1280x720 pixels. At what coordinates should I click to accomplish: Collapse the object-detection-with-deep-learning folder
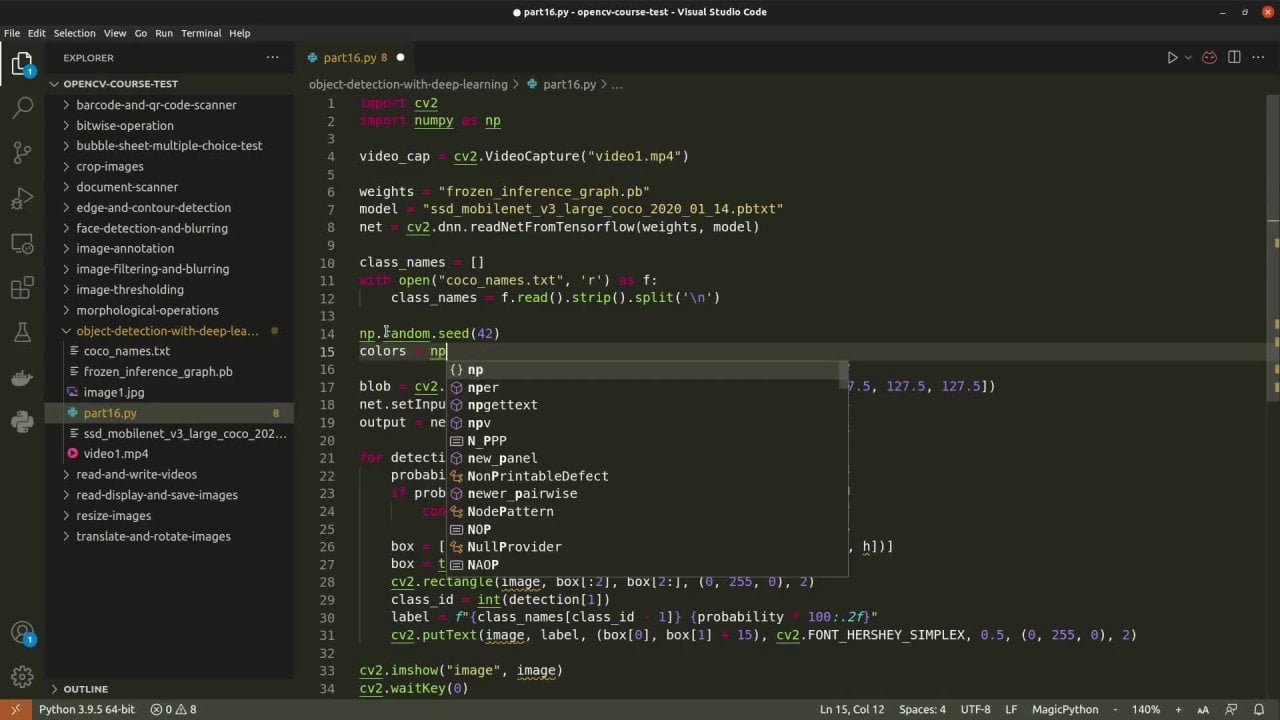click(166, 331)
